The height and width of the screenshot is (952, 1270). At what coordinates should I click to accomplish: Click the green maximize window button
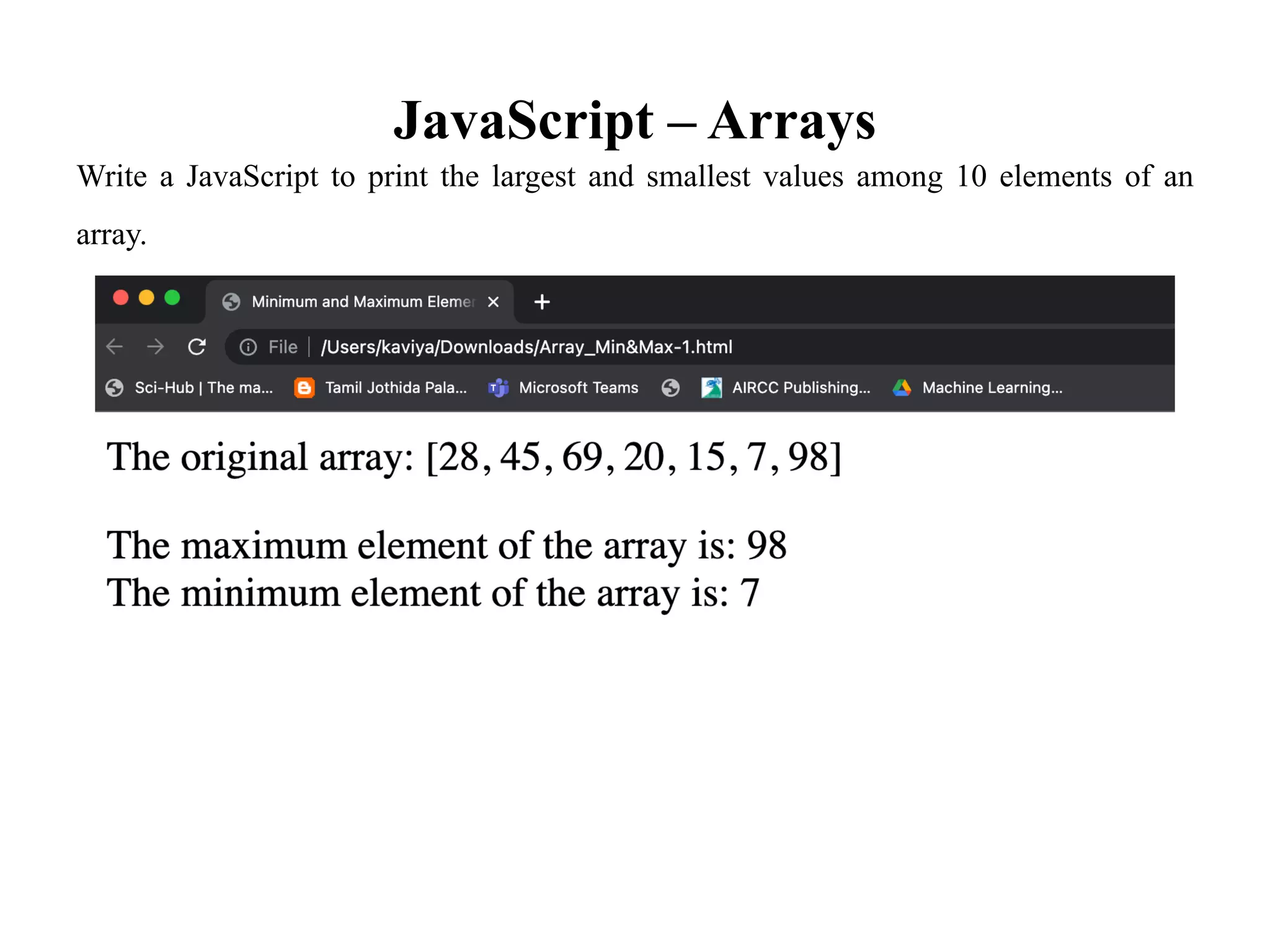pos(172,297)
